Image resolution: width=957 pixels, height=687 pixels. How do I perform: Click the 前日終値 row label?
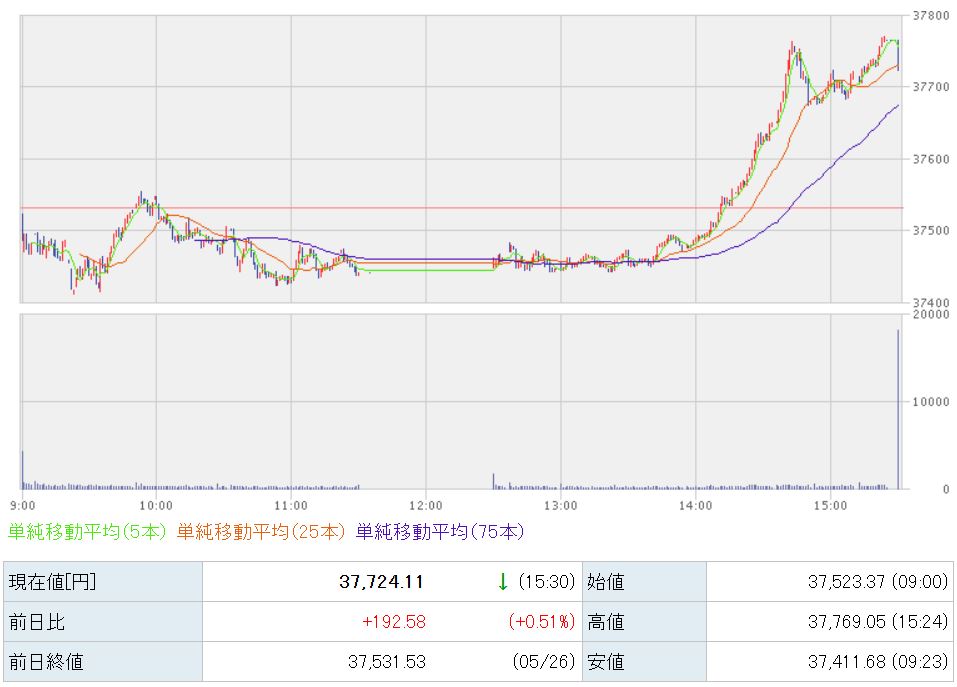point(103,662)
